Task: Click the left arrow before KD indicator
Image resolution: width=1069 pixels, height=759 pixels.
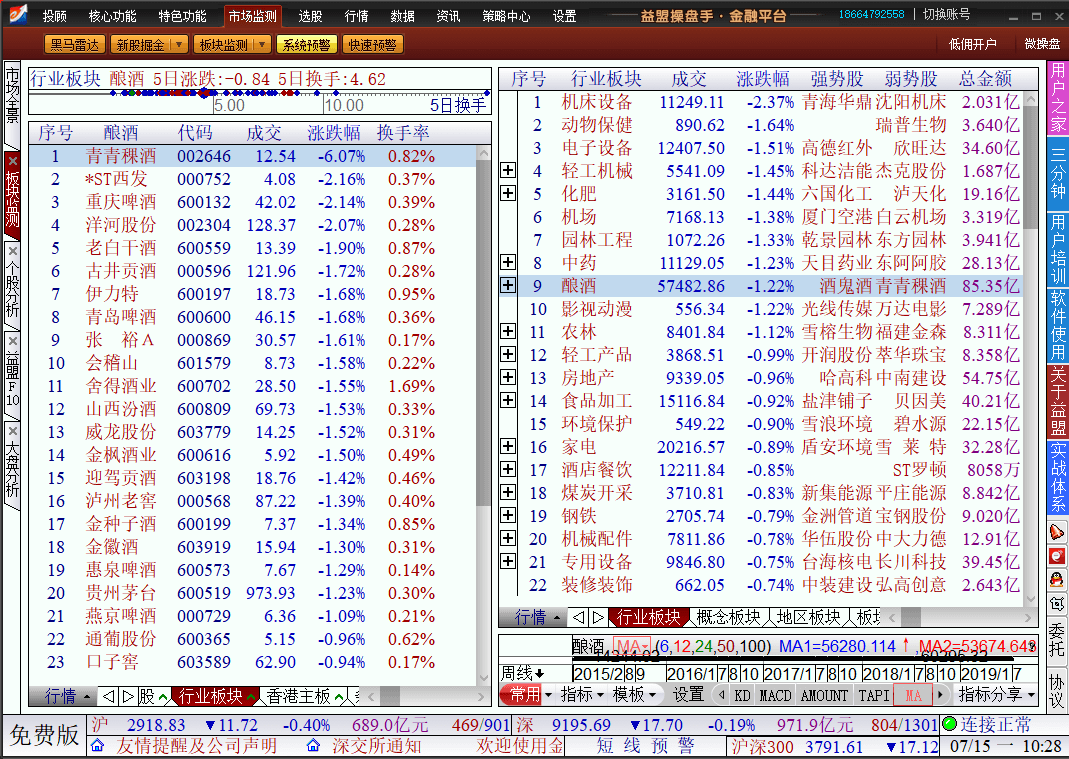Action: click(x=721, y=696)
